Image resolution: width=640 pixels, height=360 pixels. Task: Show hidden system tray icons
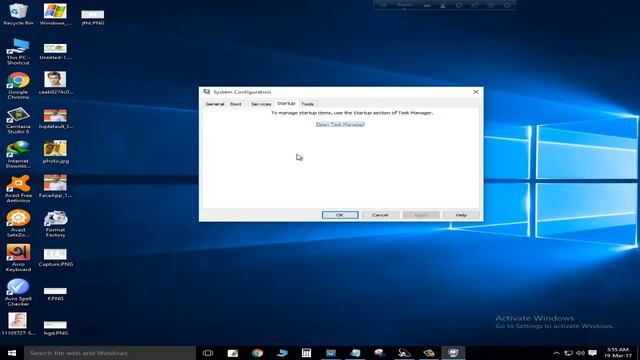point(556,353)
